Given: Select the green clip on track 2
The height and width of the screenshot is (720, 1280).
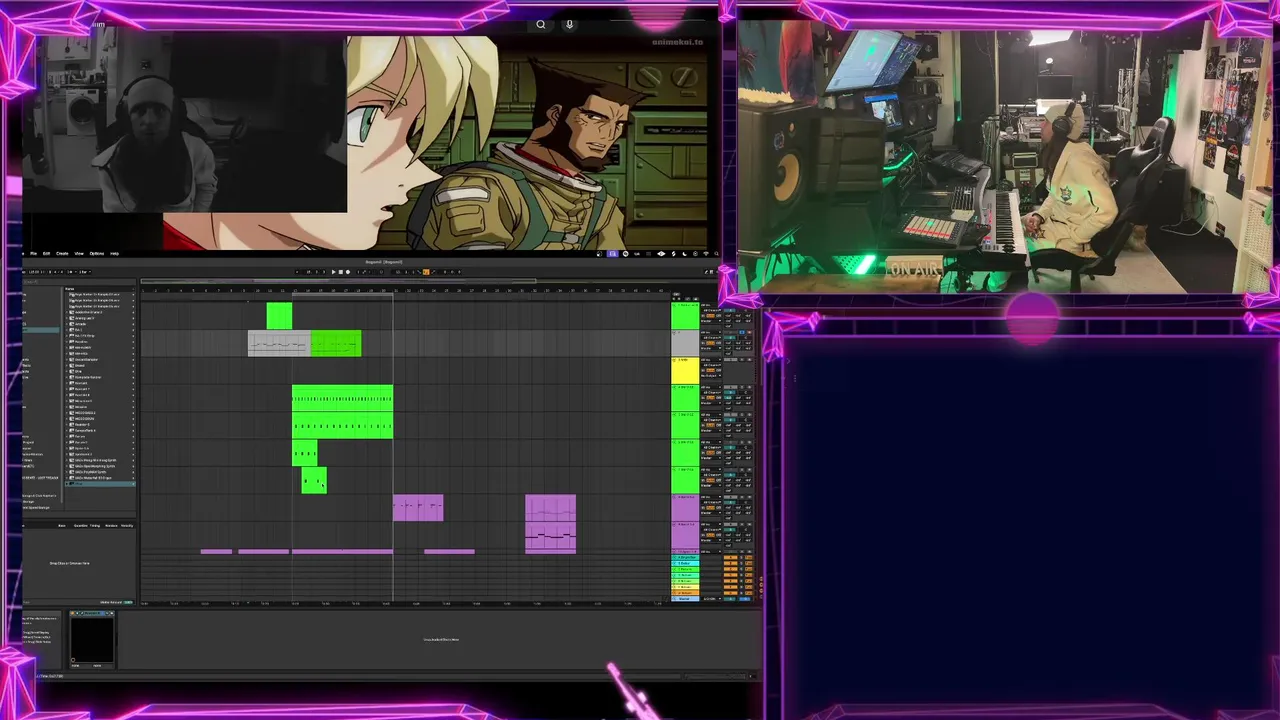Looking at the screenshot, I should coord(336,343).
